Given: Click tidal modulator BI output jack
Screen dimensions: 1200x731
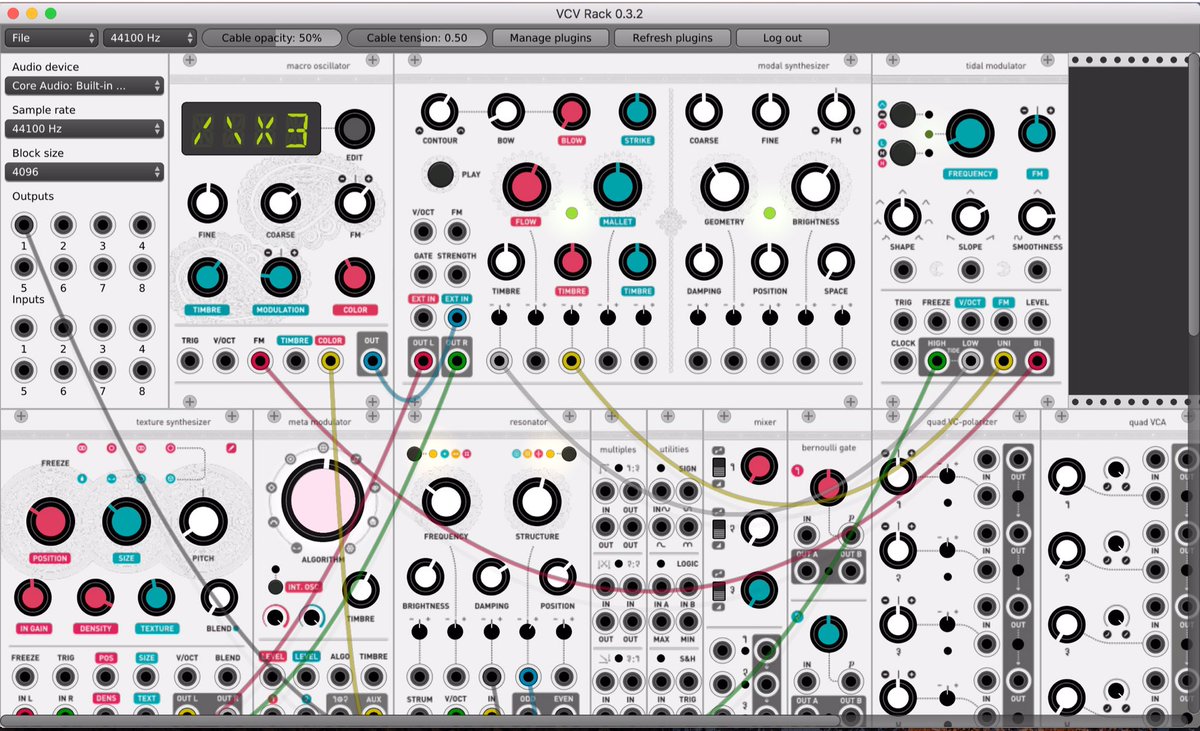Looking at the screenshot, I should (x=1037, y=361).
